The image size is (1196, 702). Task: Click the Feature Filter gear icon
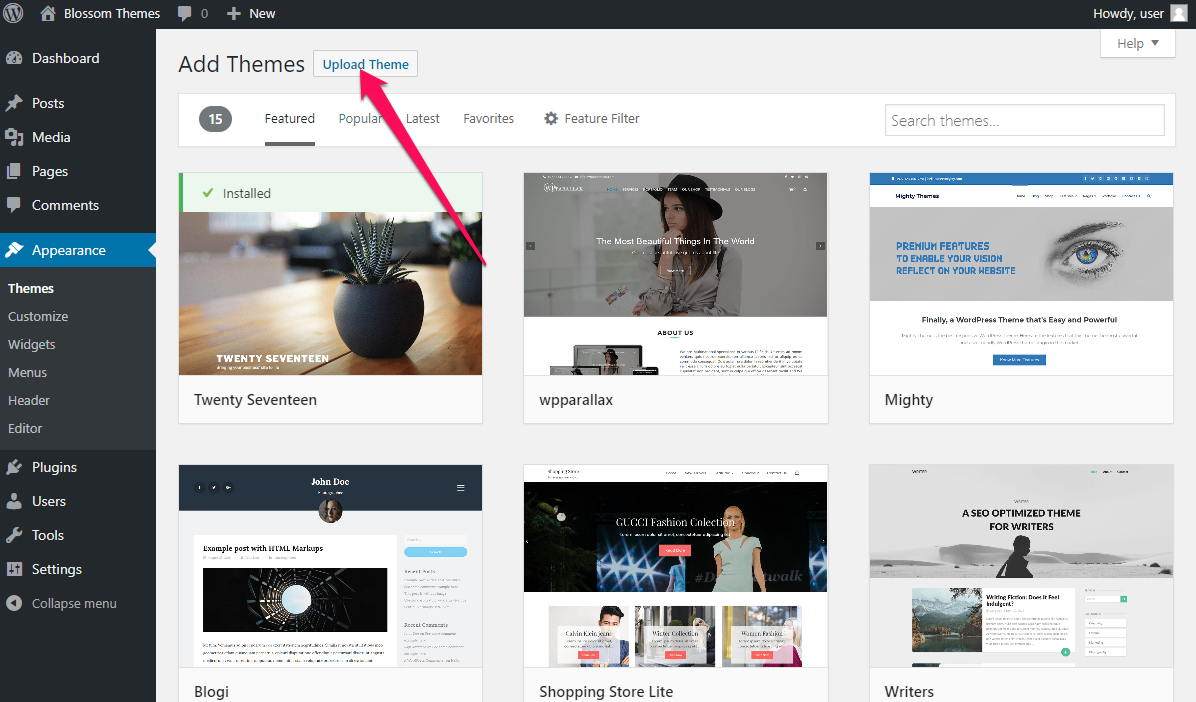[551, 118]
